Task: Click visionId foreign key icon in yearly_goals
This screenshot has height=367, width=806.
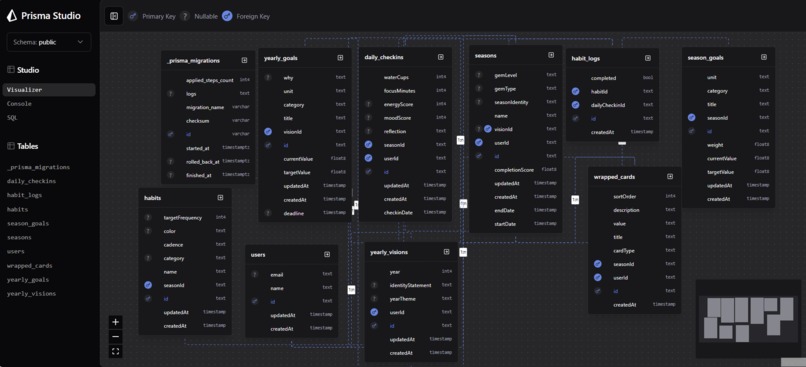Action: [x=268, y=132]
